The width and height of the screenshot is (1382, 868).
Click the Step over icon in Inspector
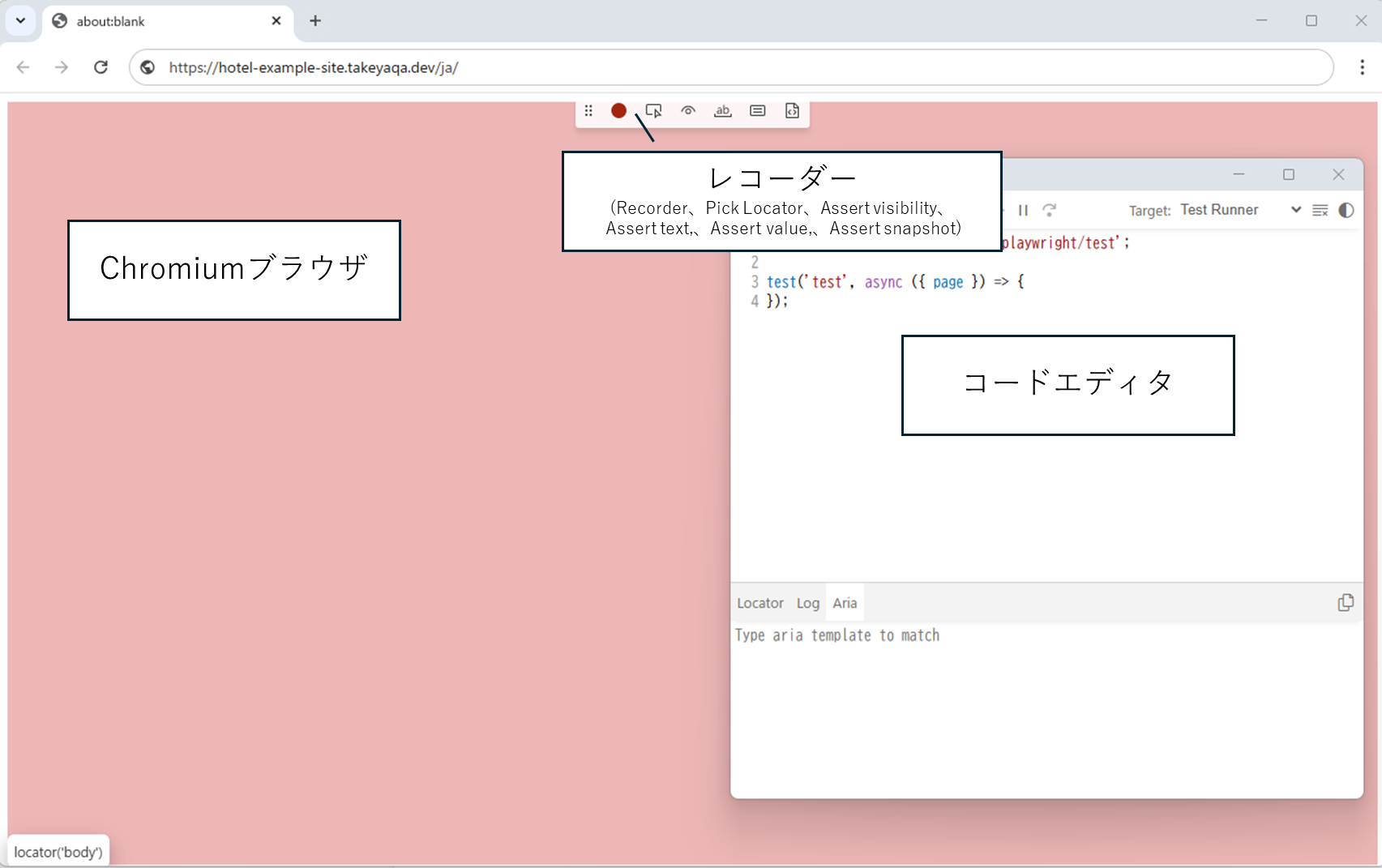1050,210
